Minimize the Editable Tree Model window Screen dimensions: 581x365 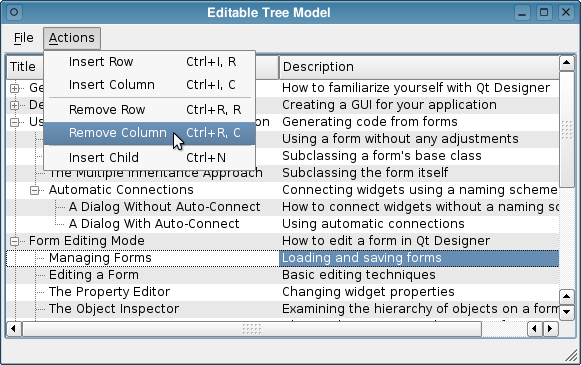point(522,13)
